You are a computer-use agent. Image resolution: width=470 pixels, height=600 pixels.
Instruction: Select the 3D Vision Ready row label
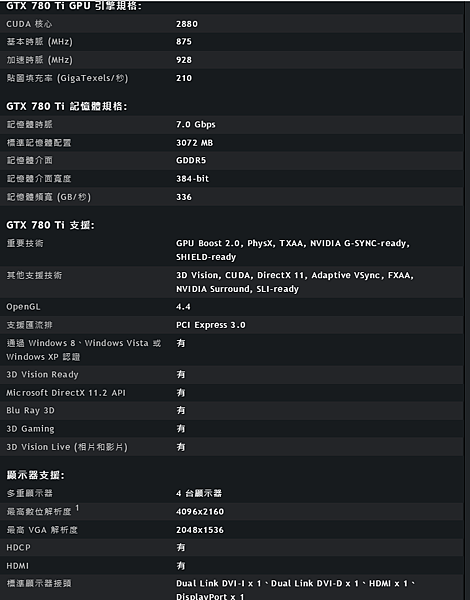[x=42, y=375]
